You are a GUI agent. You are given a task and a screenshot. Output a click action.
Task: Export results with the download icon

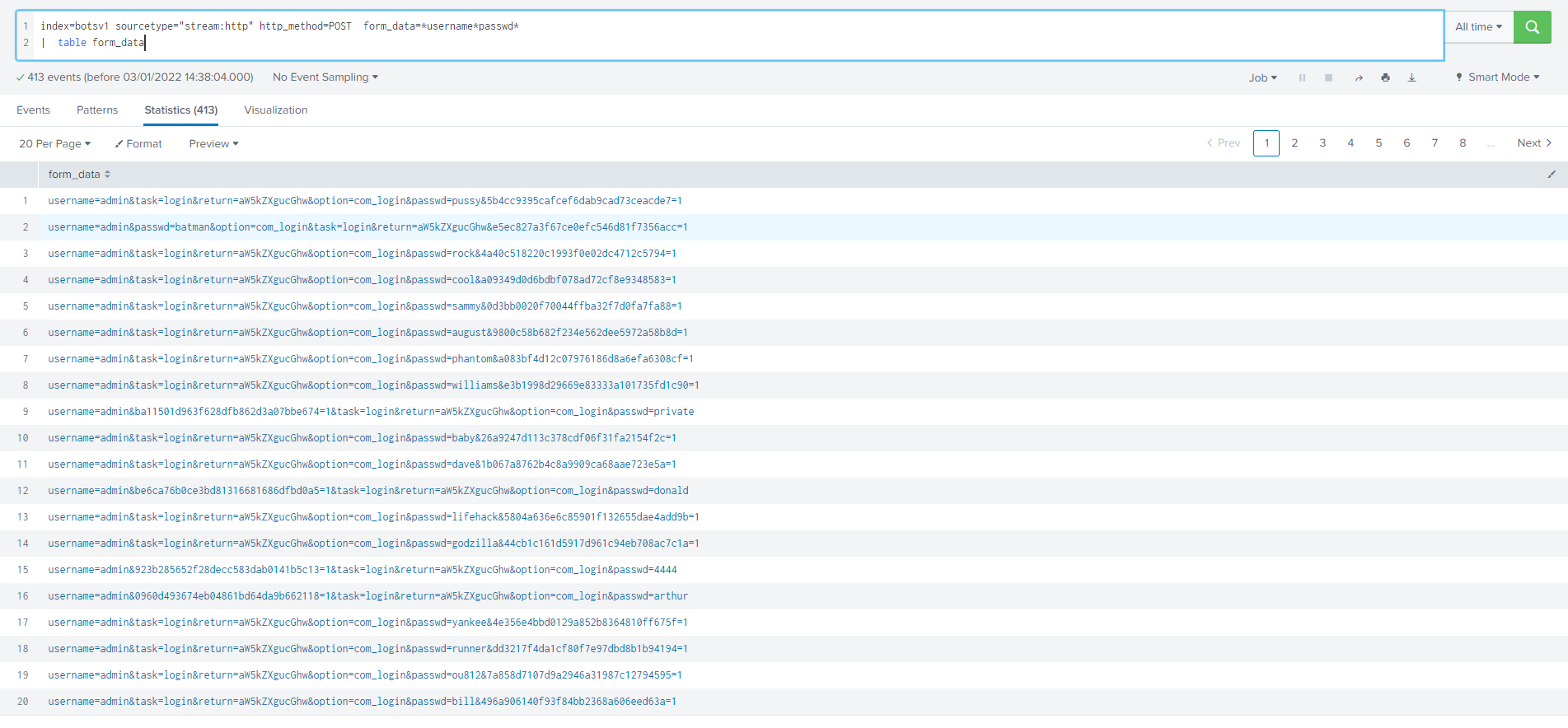point(1411,77)
